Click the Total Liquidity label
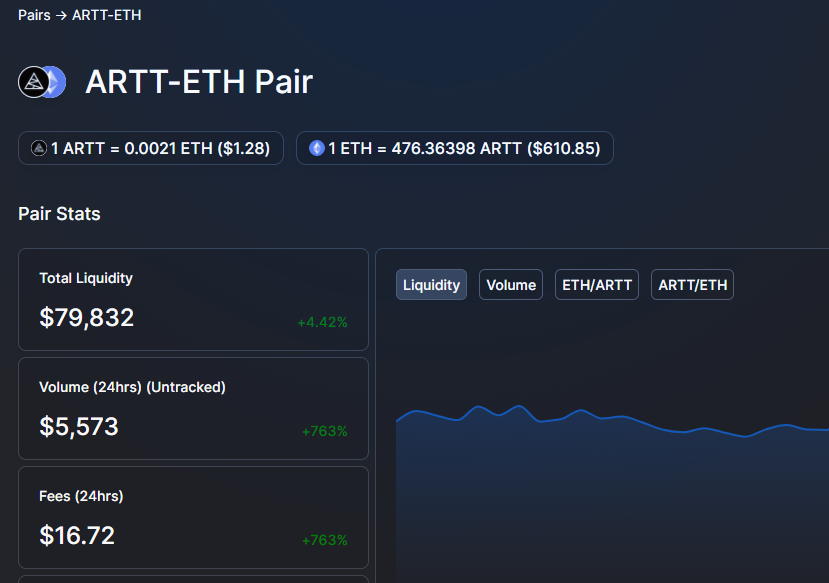This screenshot has height=583, width=829. 86,278
